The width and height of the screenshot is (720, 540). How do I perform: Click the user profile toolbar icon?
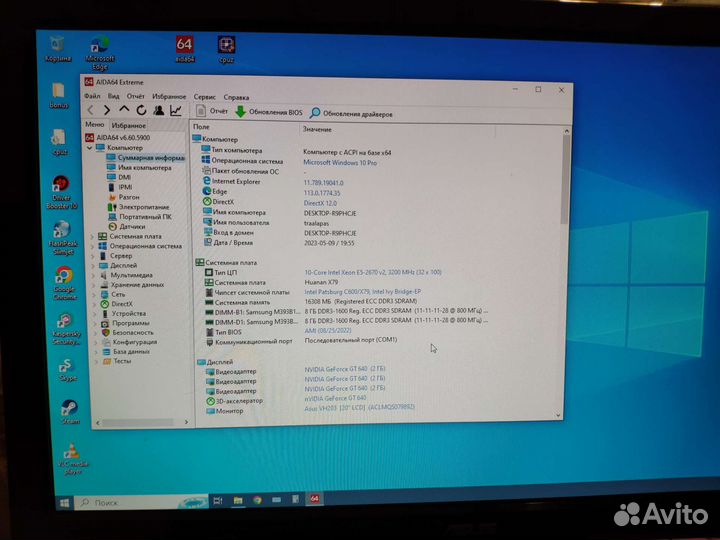[x=158, y=110]
